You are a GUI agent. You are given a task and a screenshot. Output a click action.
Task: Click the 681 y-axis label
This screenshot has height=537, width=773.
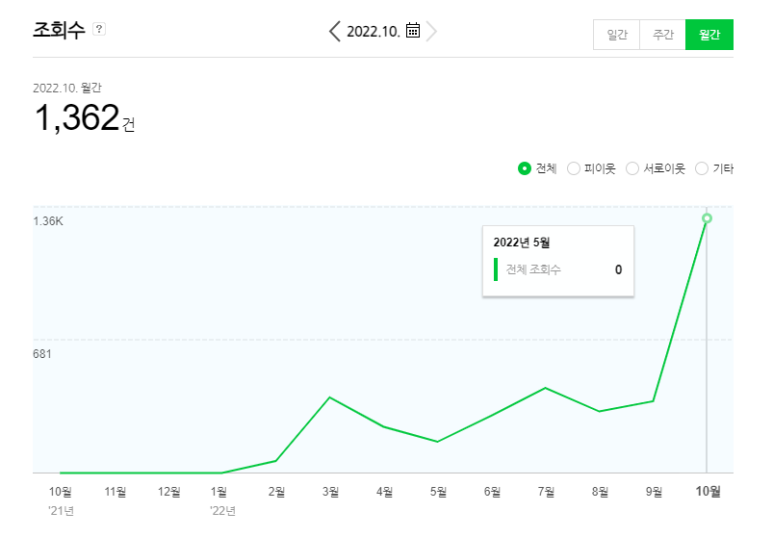42,354
